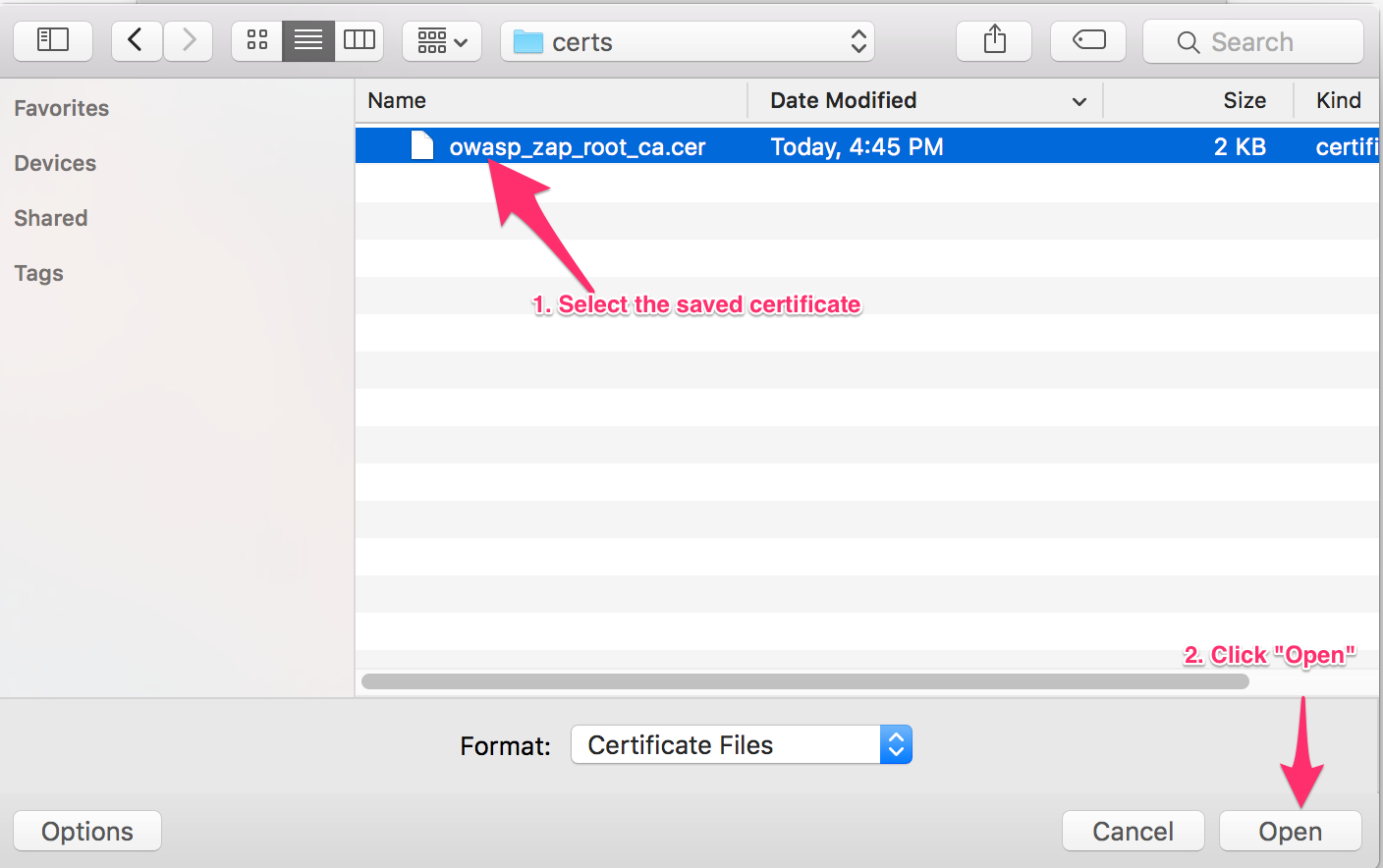
Task: Sort by the Date Modified column header
Action: pos(843,100)
